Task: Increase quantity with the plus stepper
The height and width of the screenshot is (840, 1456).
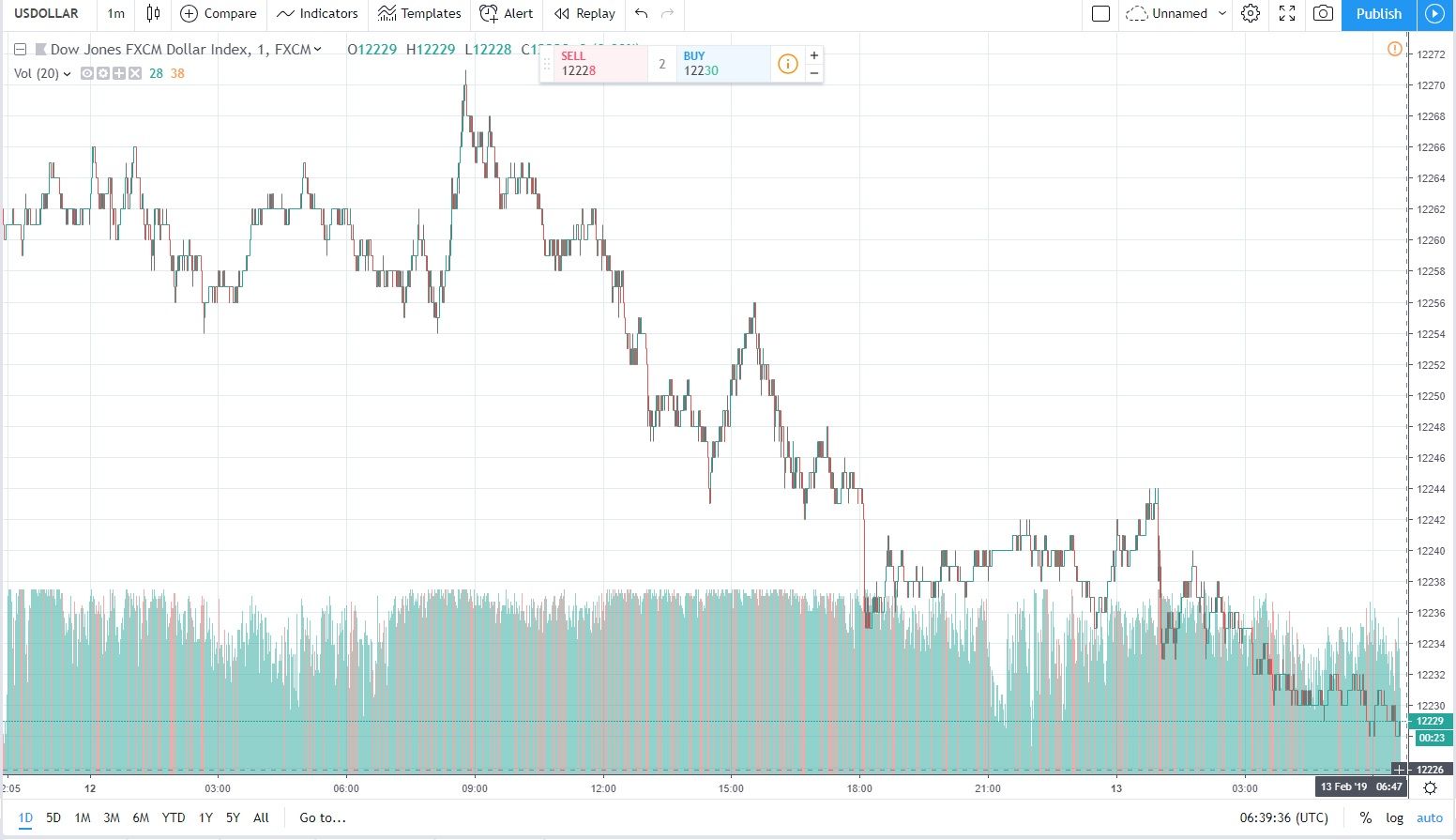Action: [813, 54]
